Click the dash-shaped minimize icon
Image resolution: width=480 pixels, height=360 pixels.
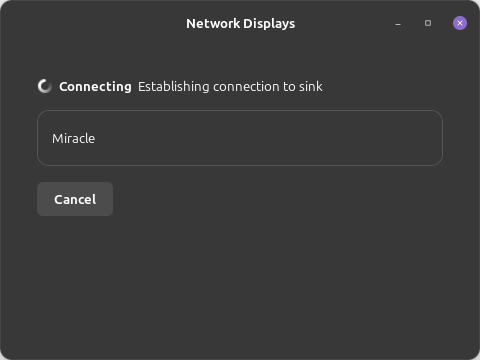(398, 24)
